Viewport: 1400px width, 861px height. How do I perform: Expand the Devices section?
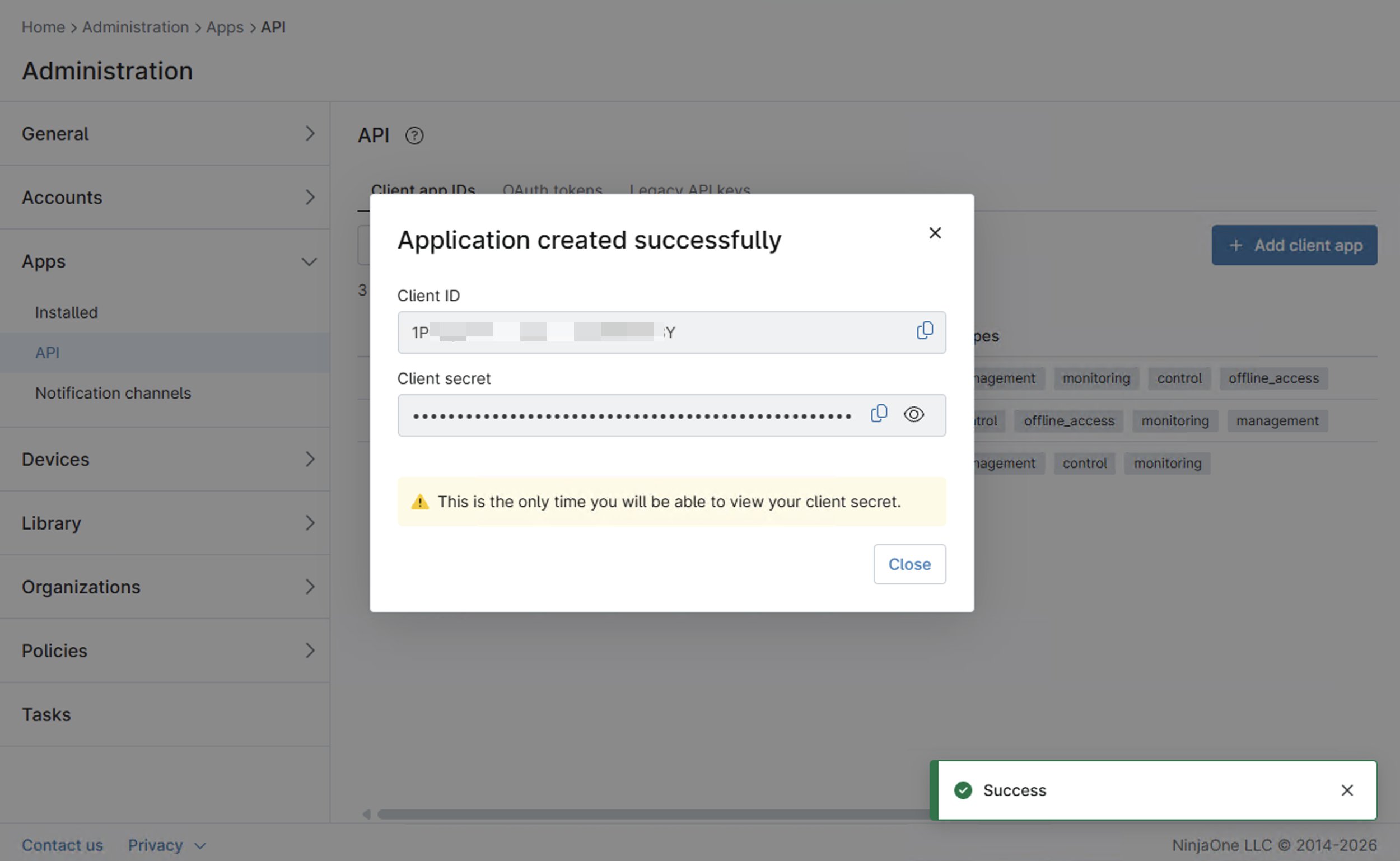[165, 460]
